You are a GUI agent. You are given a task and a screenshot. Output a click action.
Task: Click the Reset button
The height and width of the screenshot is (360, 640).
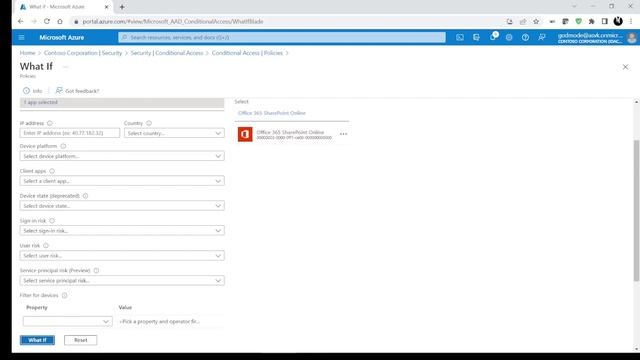[x=80, y=340]
